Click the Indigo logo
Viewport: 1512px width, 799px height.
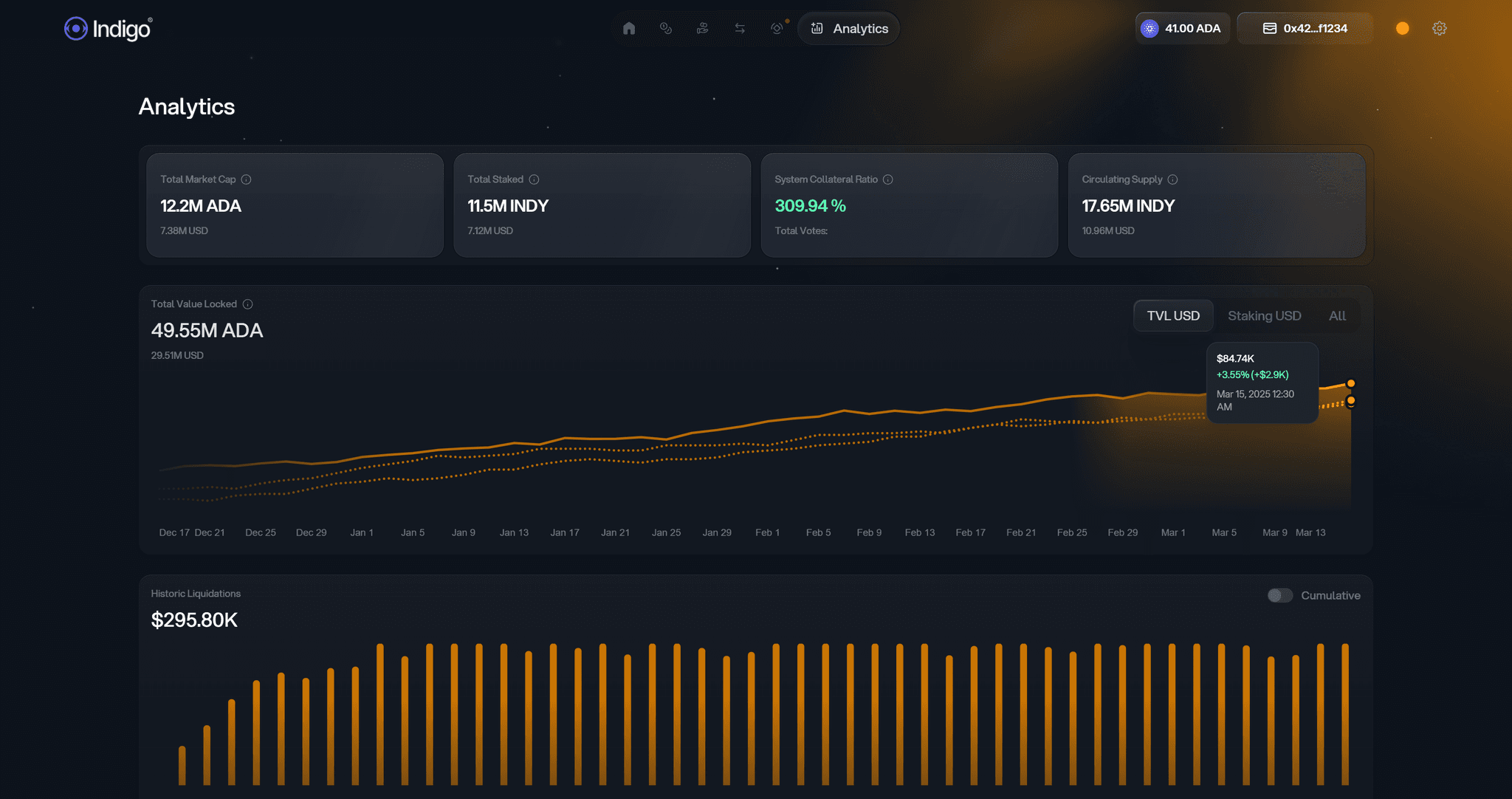pos(107,29)
